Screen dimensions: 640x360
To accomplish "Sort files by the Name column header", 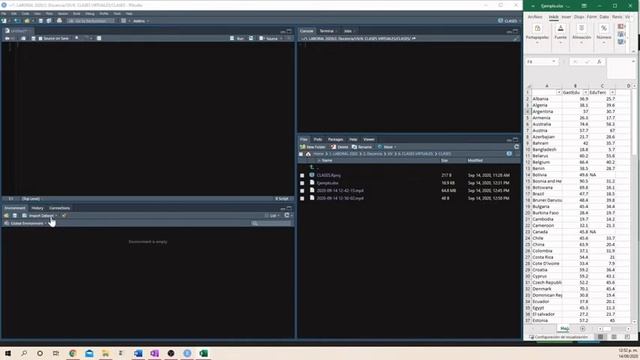I will click(327, 161).
